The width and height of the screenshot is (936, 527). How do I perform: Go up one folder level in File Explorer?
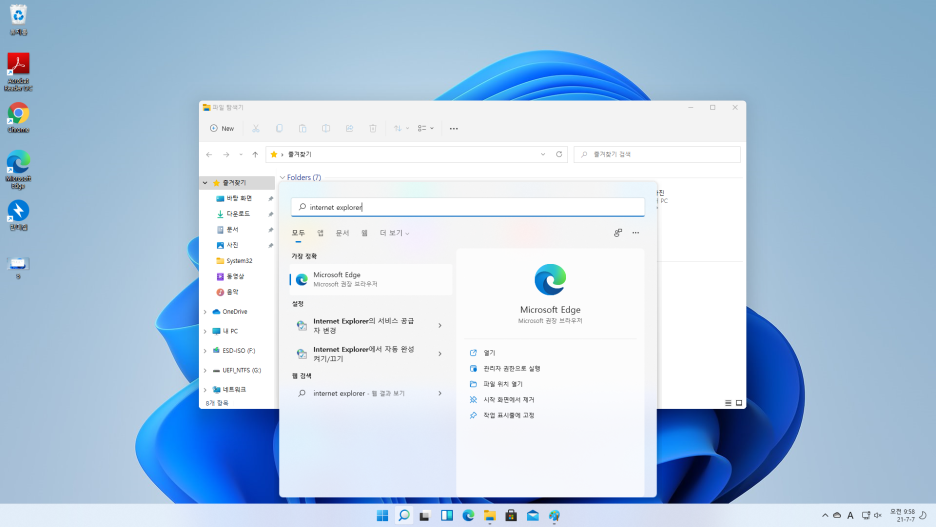(x=255, y=155)
